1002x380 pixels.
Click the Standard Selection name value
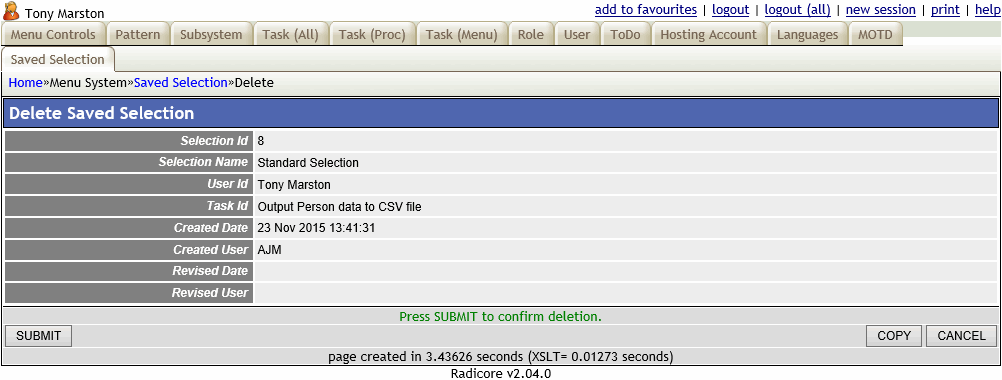tap(308, 163)
